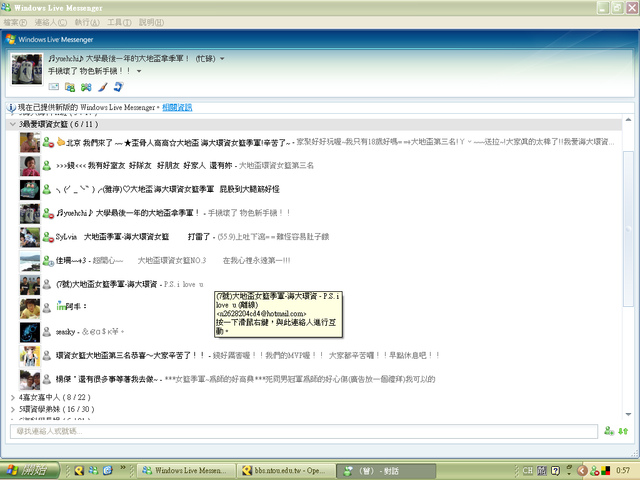Expand hidden quick launch items with » chevron
The width and height of the screenshot is (640, 480).
click(122, 467)
